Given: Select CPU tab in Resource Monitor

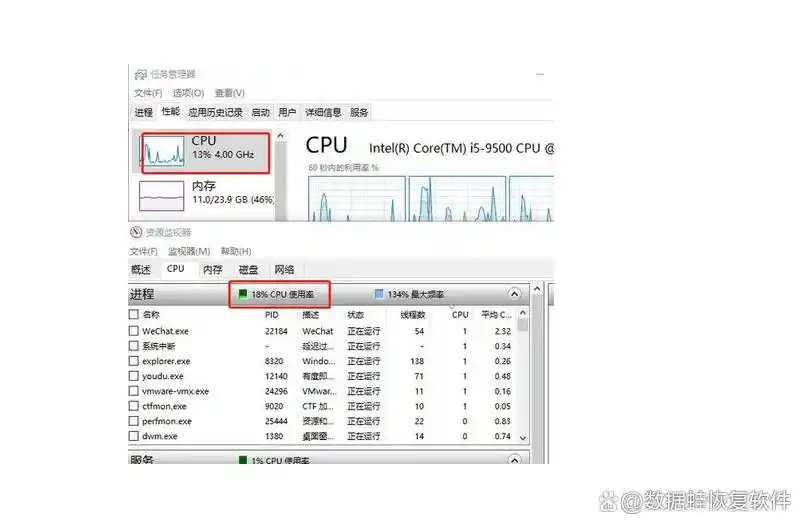Looking at the screenshot, I should [176, 269].
